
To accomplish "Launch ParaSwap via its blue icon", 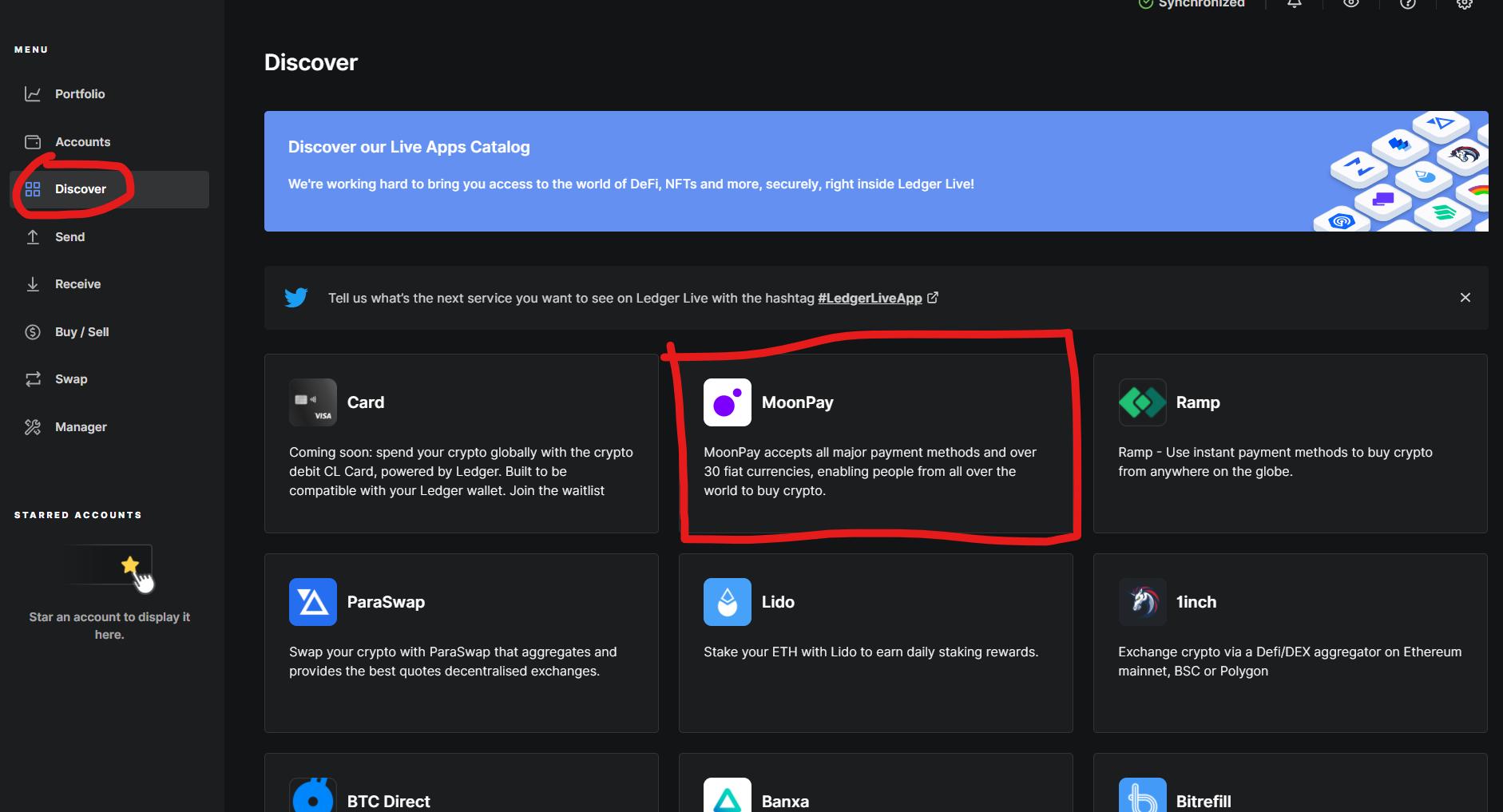I will tap(313, 602).
